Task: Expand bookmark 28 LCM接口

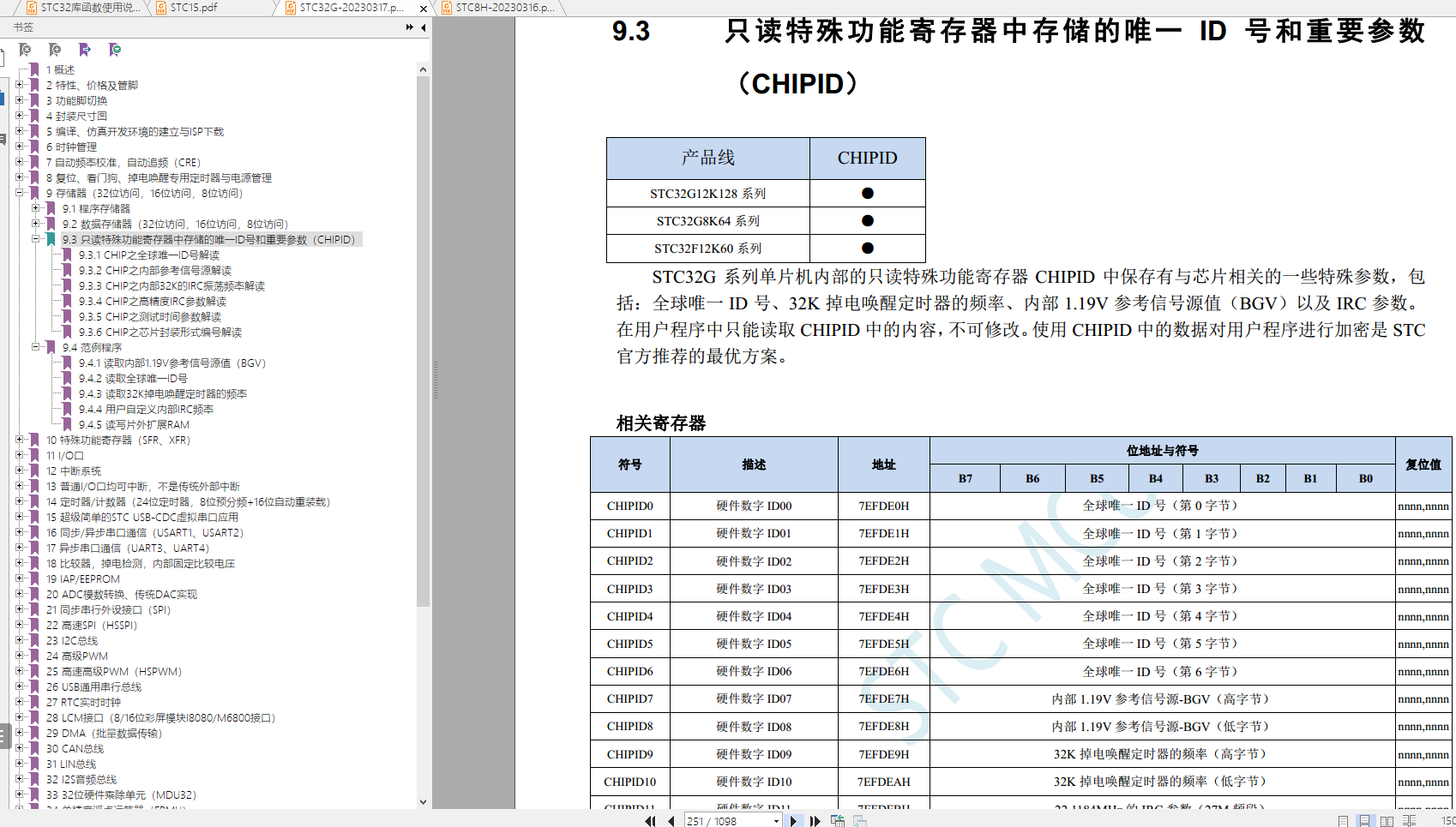Action: (19, 717)
